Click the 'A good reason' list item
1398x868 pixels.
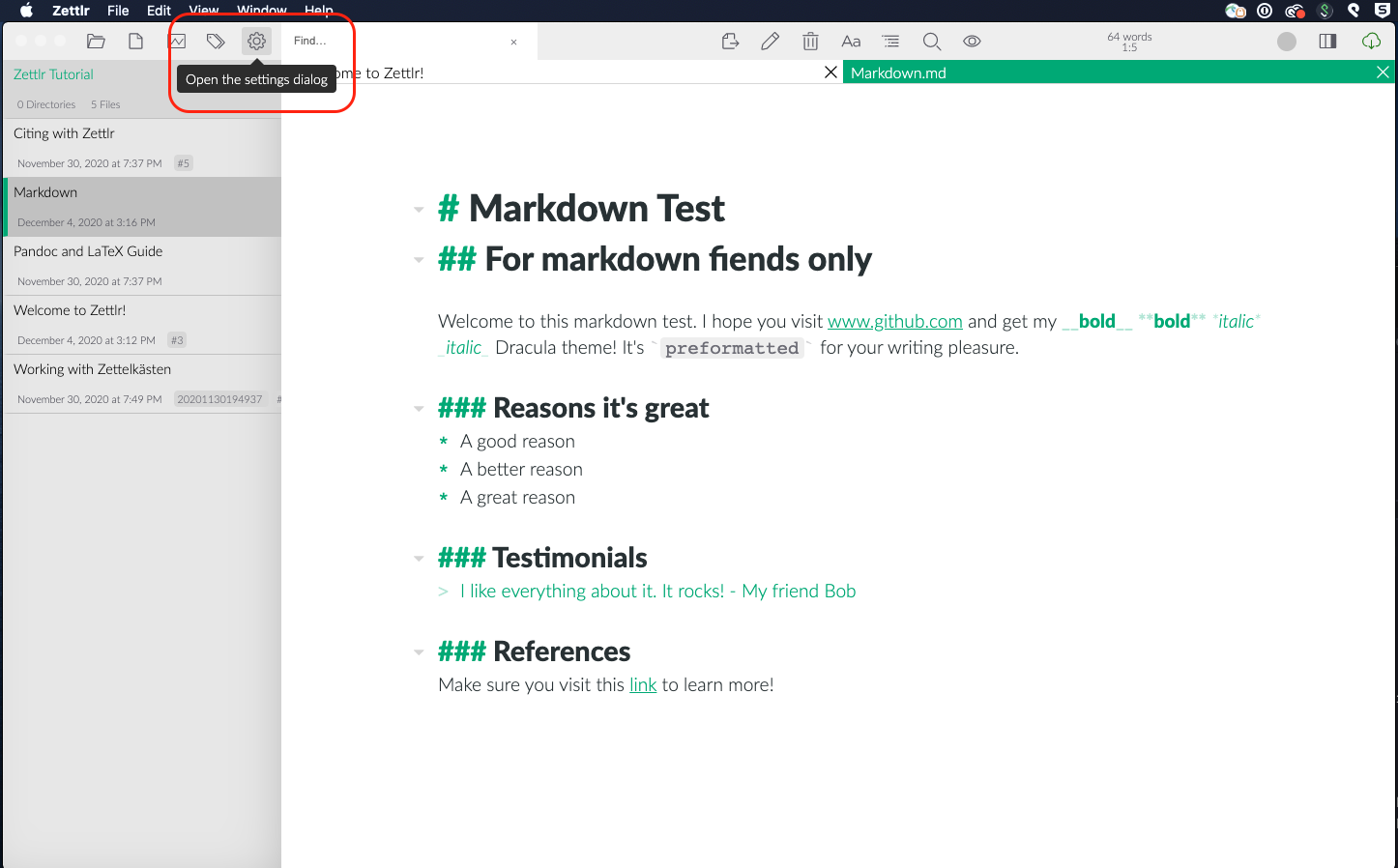pos(517,441)
